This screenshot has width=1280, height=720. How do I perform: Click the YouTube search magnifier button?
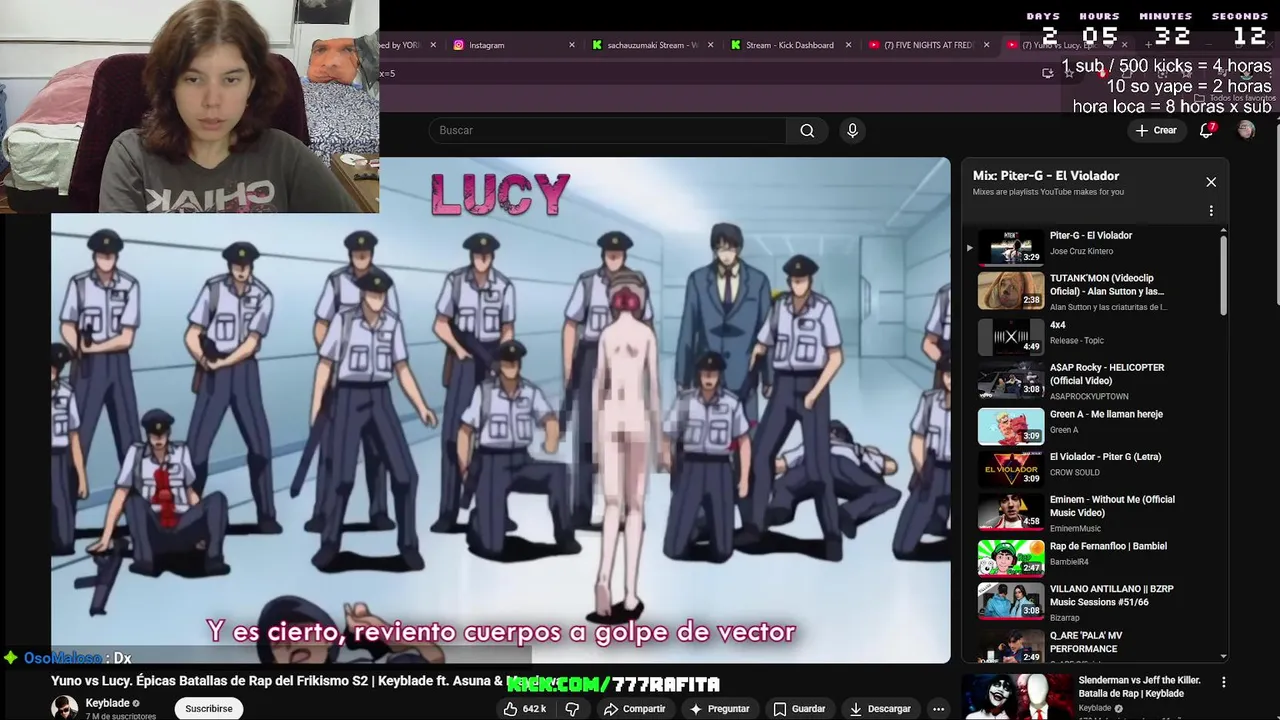(x=807, y=131)
